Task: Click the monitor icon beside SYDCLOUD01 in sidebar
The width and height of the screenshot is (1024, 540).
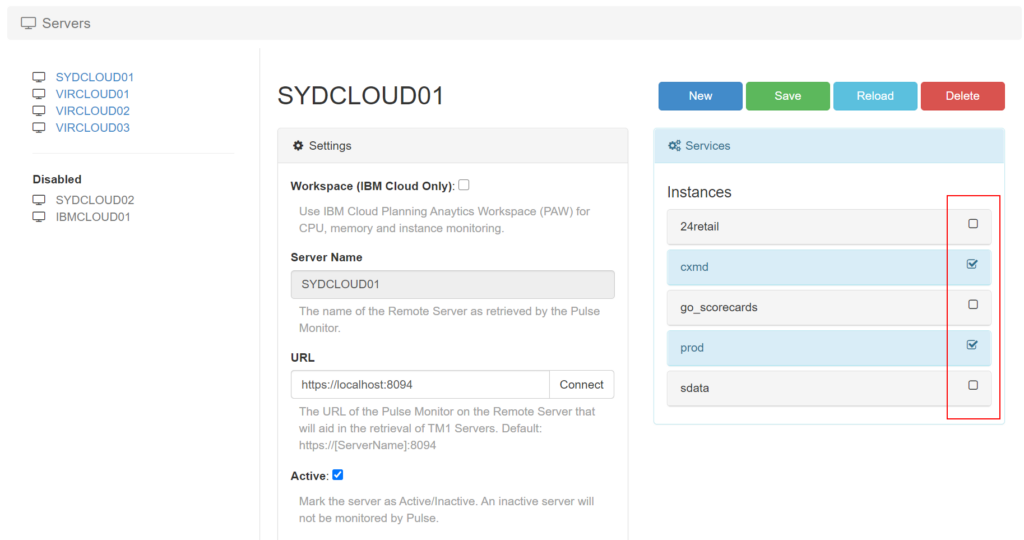Action: [39, 77]
